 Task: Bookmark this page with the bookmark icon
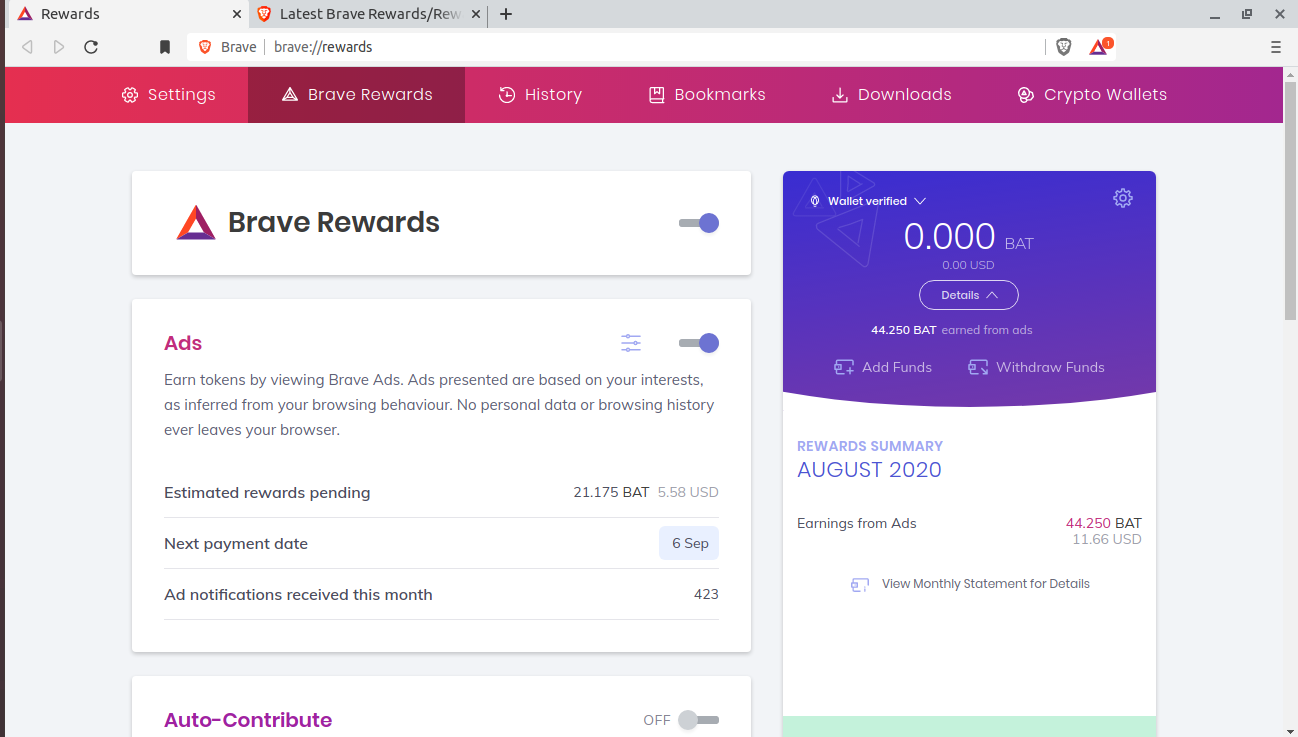(x=166, y=47)
